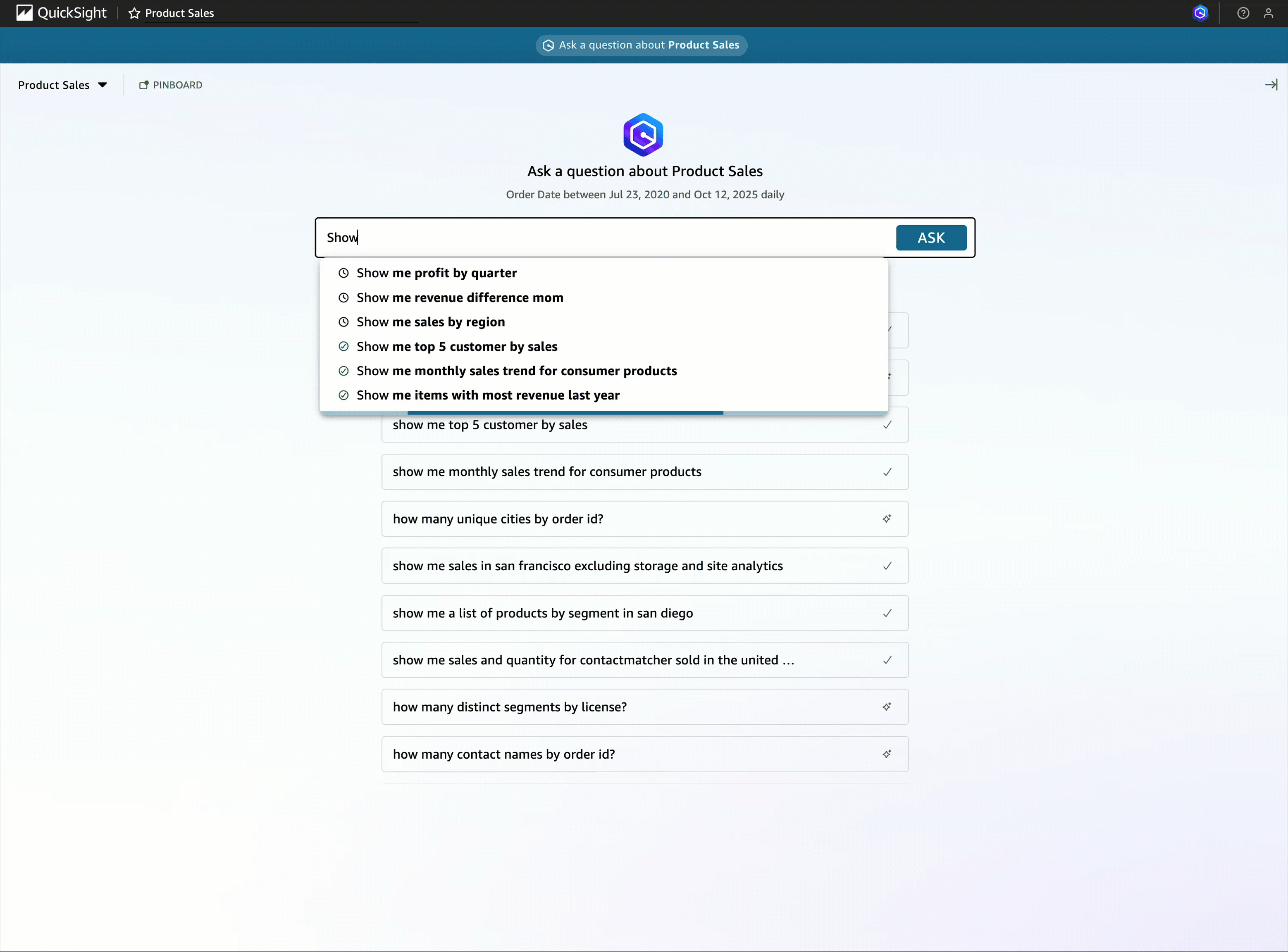Select 'Show me sales by region' recent suggestion

(x=430, y=322)
